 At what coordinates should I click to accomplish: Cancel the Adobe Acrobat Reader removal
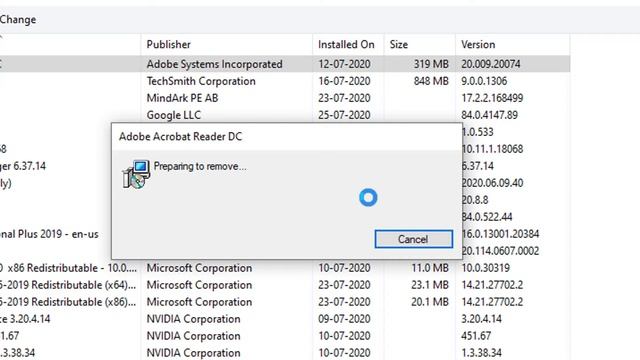(x=413, y=239)
